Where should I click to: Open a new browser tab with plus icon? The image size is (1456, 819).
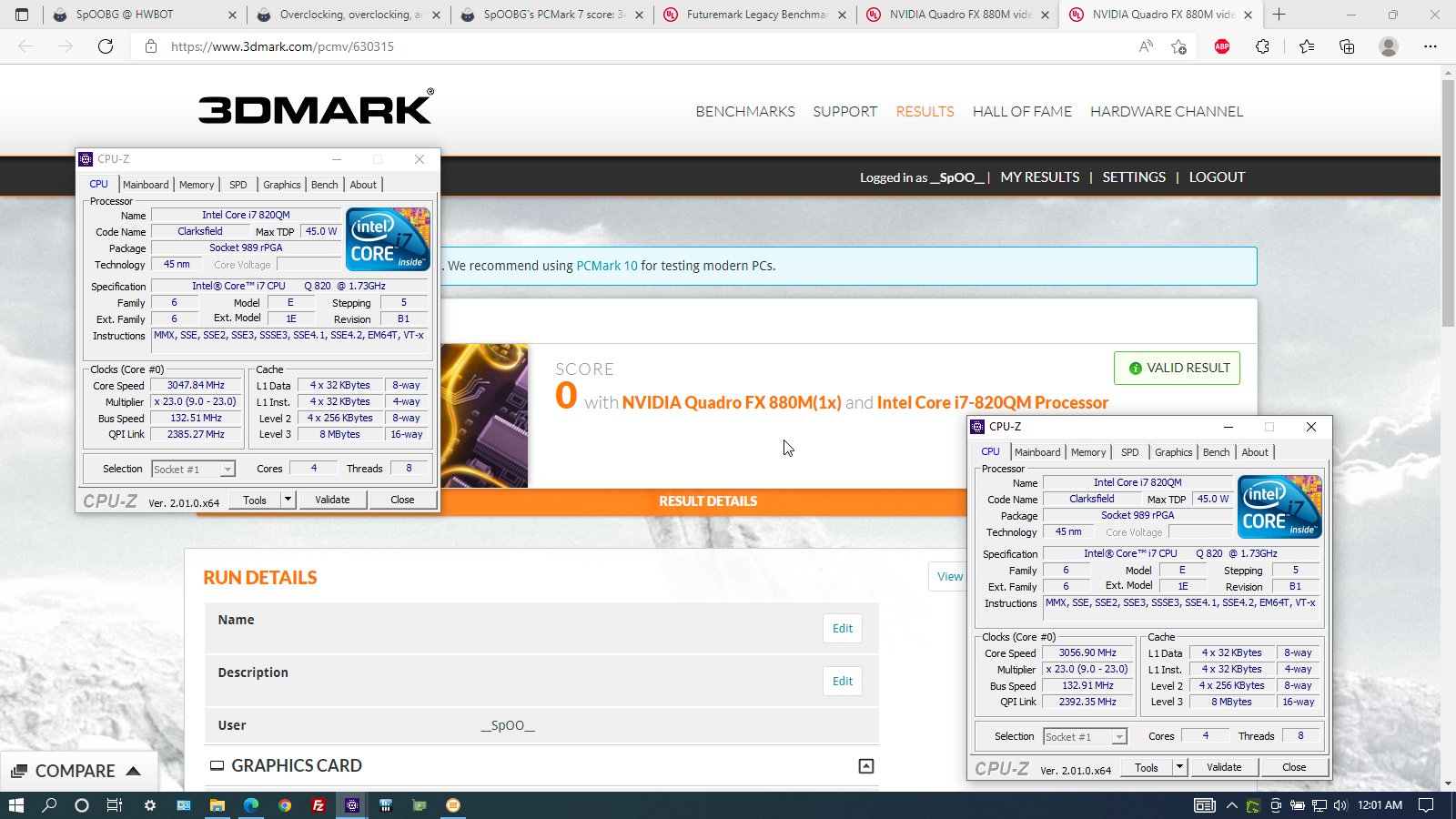tap(1279, 15)
